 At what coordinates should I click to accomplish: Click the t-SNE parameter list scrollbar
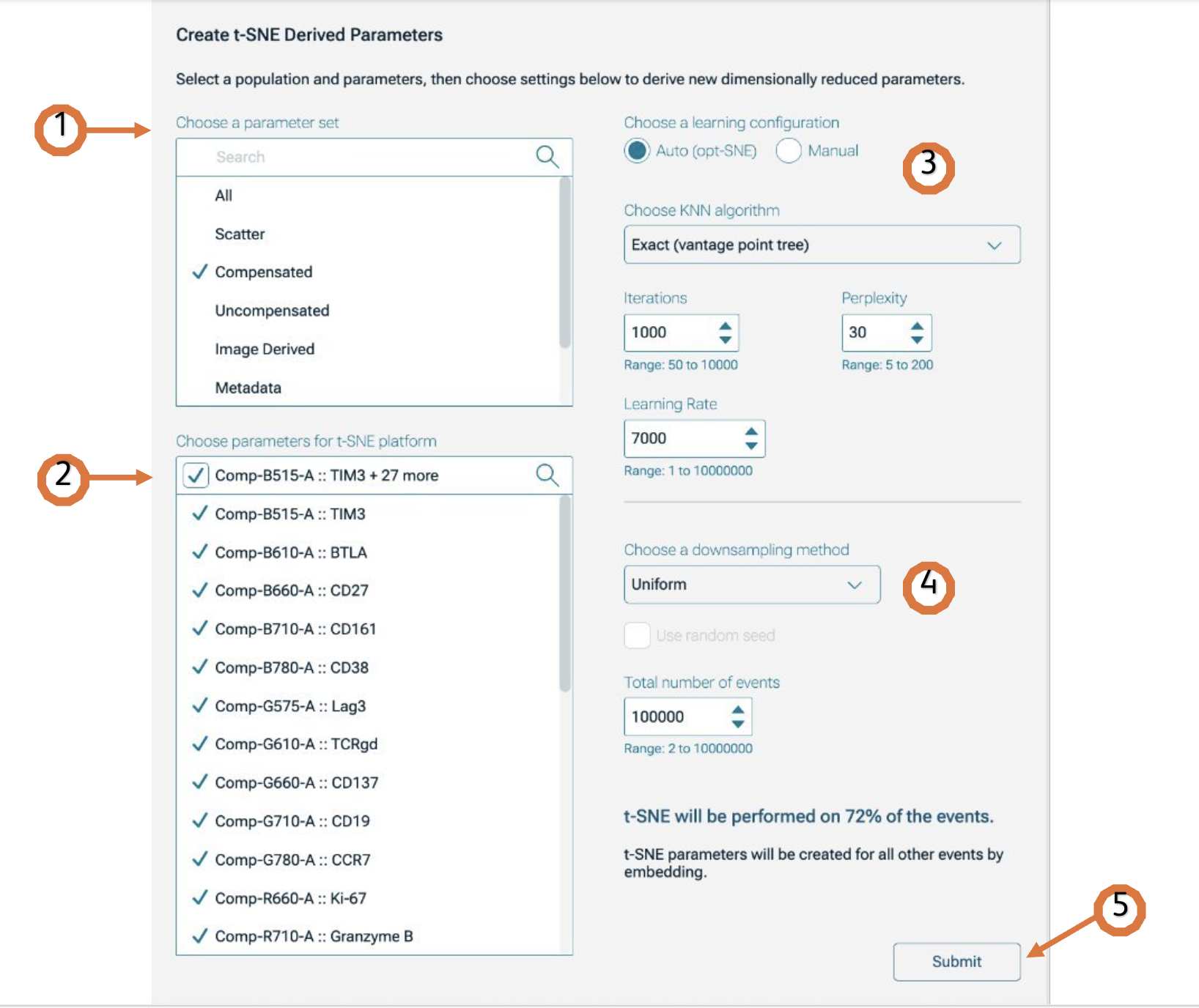tap(564, 593)
